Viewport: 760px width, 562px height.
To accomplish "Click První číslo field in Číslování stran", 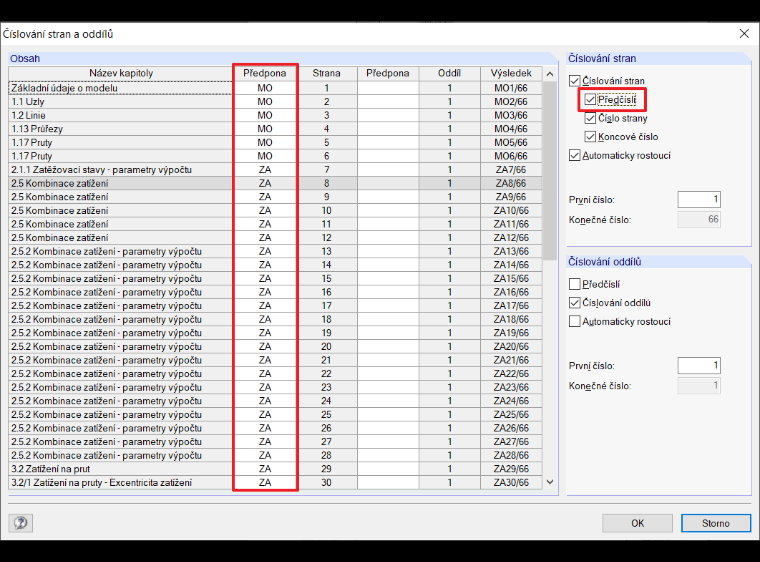I will 699,199.
